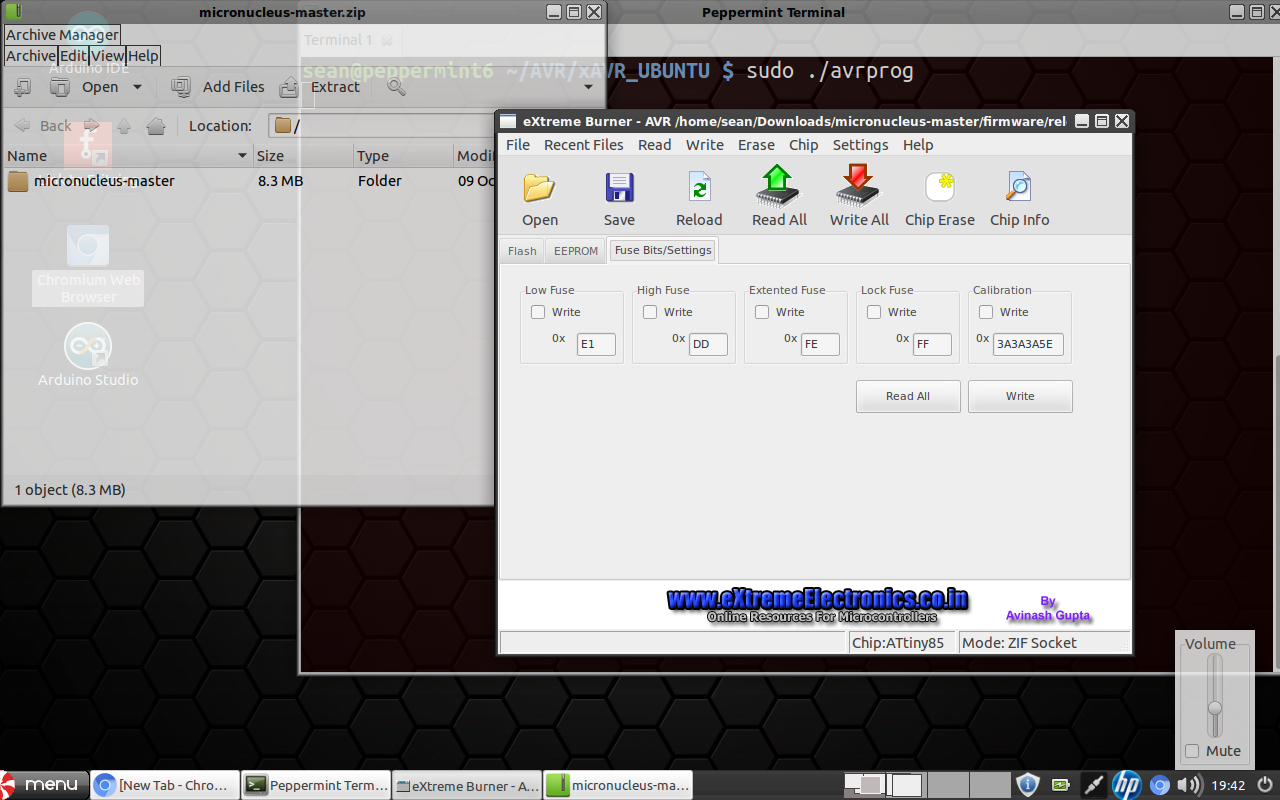Open the Archive menu in Archive Manager
Viewport: 1280px width, 800px height.
[31, 56]
